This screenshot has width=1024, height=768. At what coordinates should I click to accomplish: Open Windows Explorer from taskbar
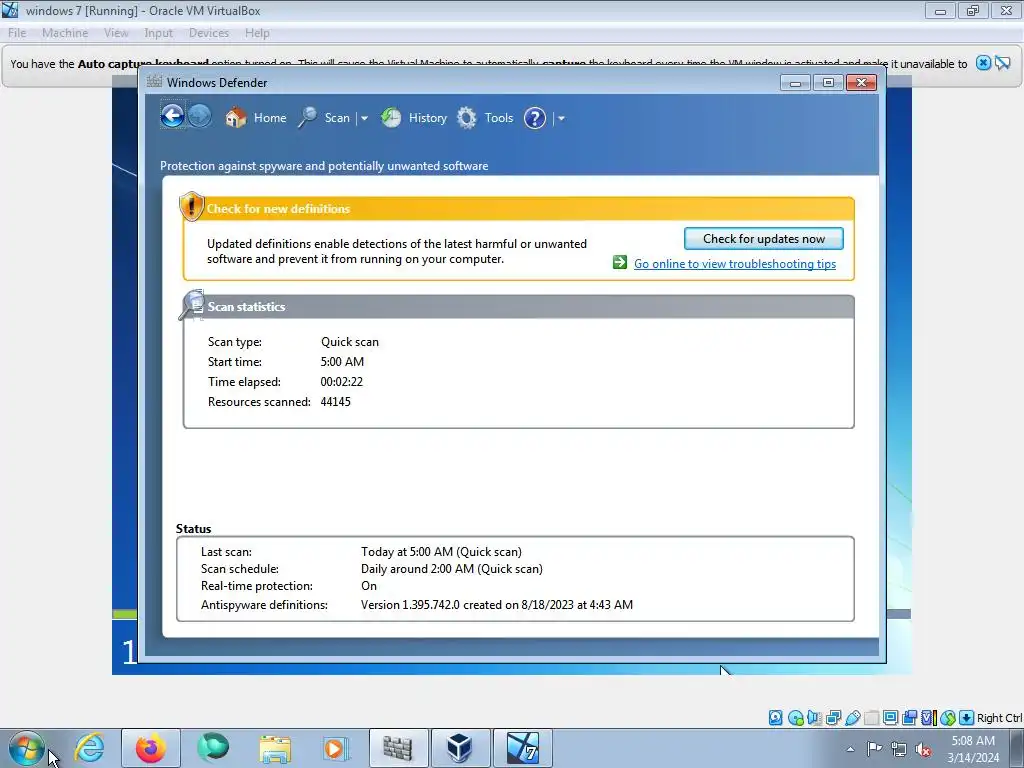pos(275,748)
